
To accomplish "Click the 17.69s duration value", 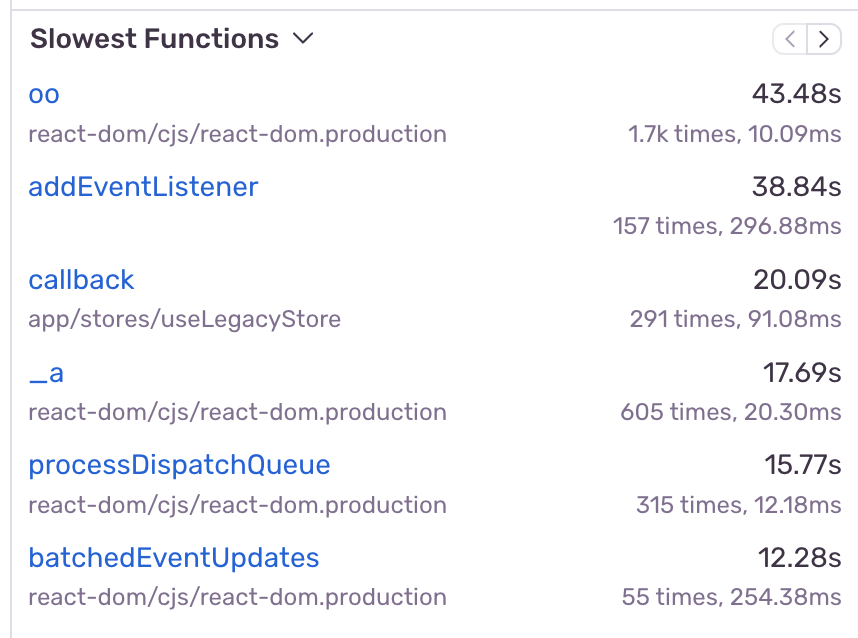I will 801,372.
